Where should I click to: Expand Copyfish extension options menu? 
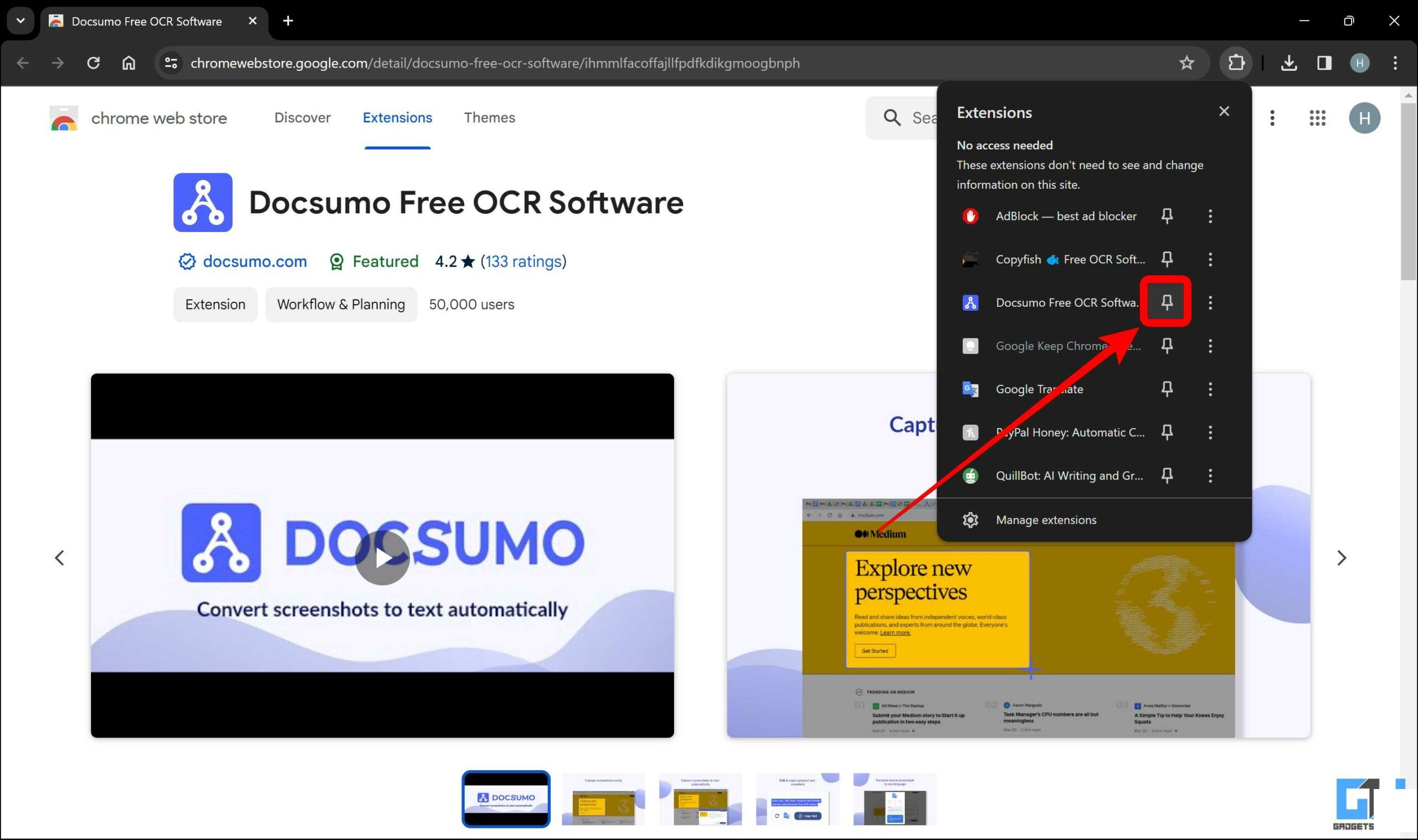(1210, 259)
